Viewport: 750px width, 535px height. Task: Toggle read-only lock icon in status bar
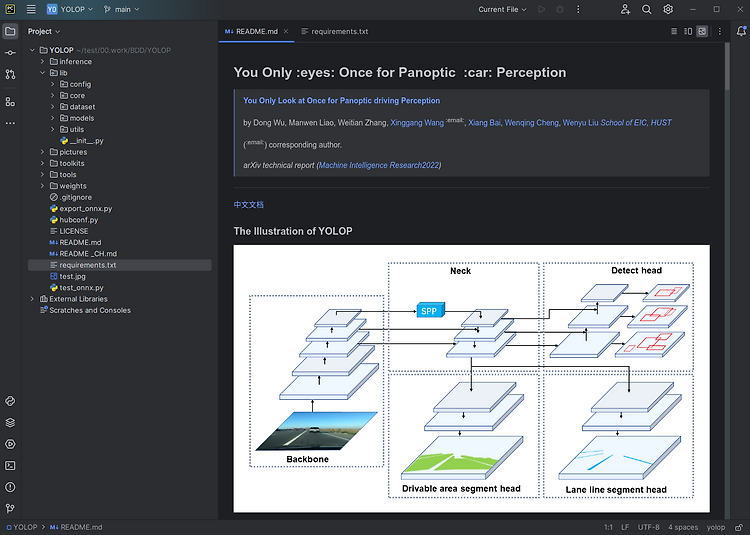tap(739, 527)
